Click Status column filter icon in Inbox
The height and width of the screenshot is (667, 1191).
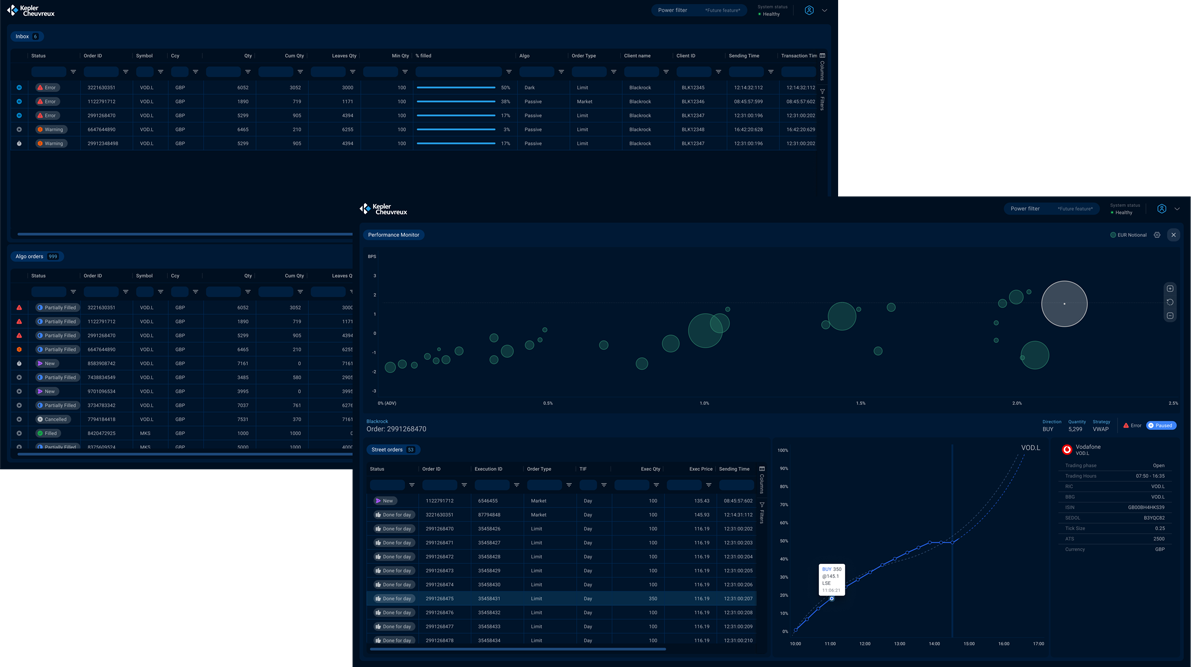73,72
